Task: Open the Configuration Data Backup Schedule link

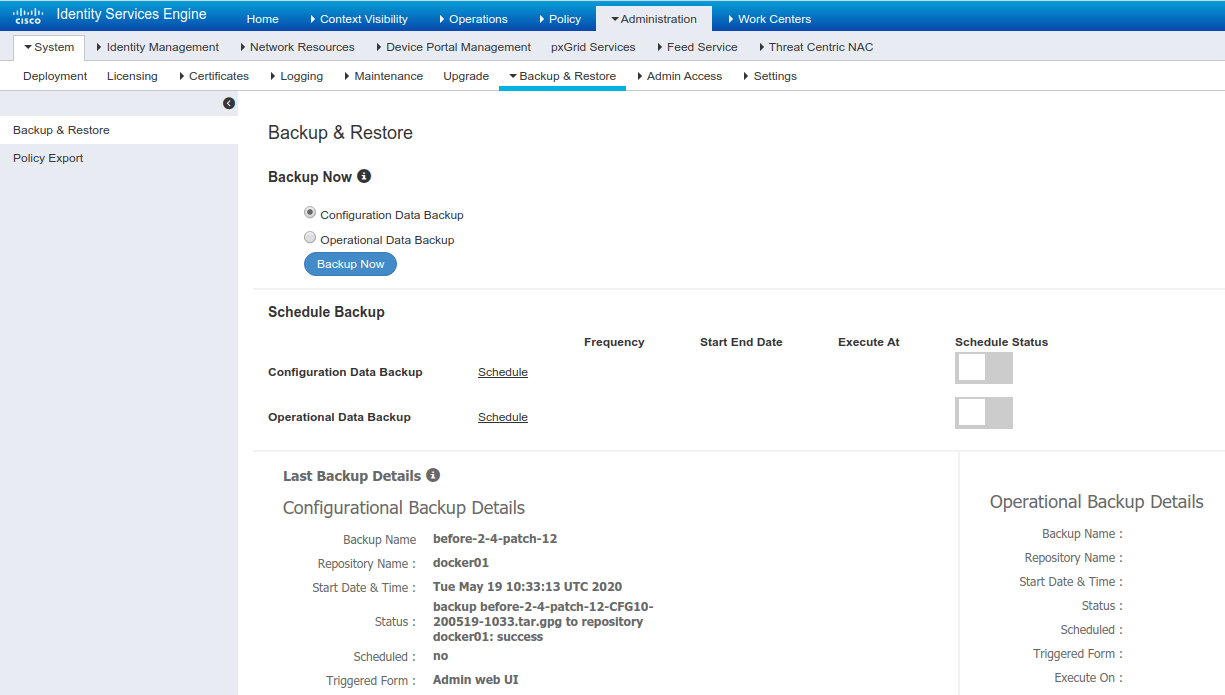Action: pos(502,371)
